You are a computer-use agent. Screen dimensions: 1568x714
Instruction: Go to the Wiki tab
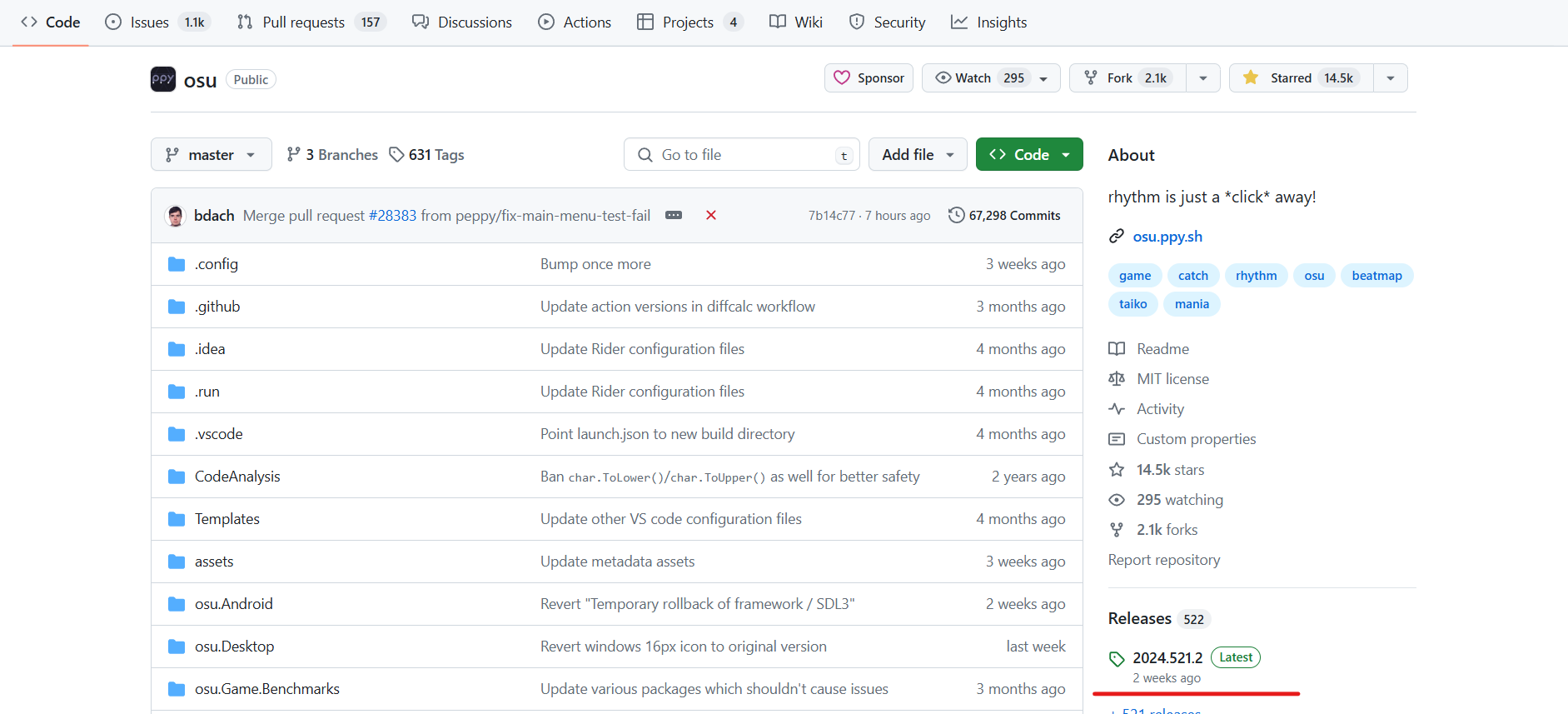(x=796, y=22)
